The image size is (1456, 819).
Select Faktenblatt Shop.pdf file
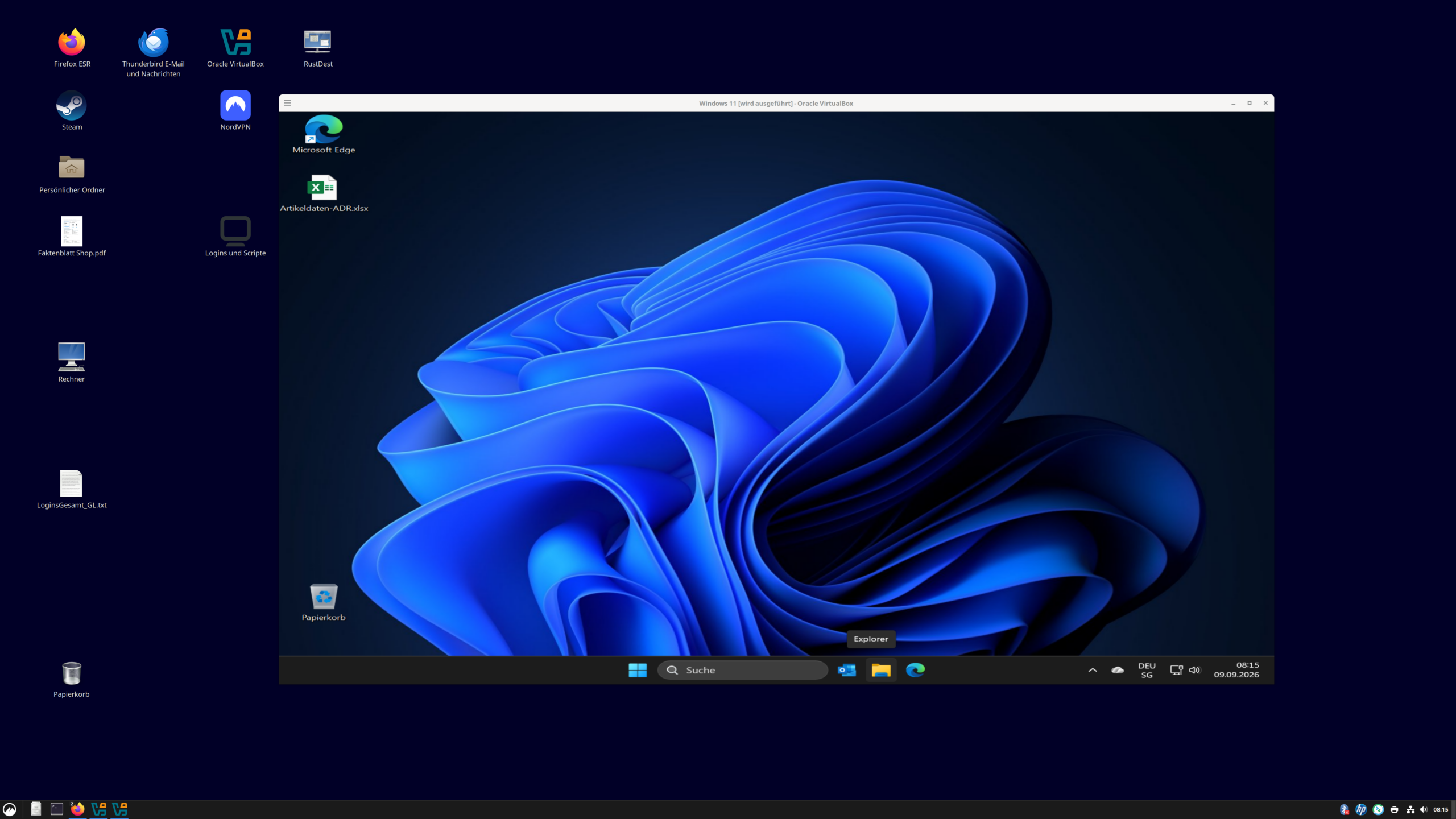(72, 237)
